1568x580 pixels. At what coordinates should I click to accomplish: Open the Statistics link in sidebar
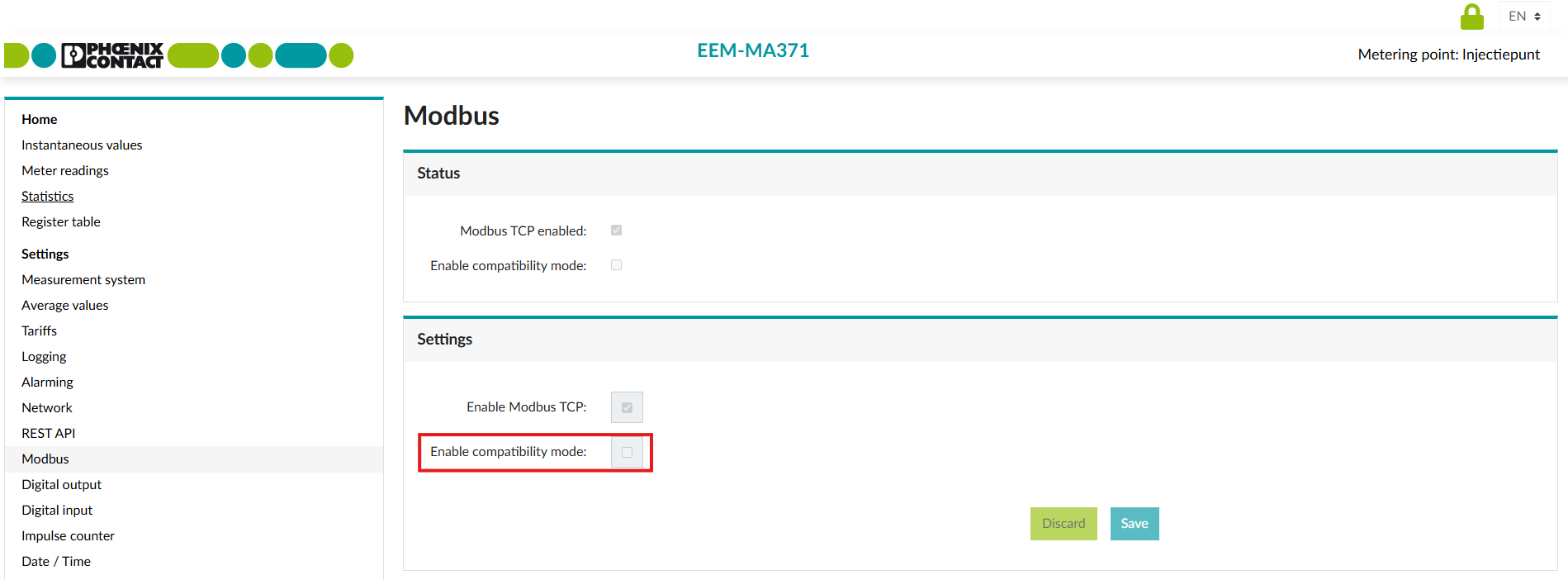coord(48,197)
